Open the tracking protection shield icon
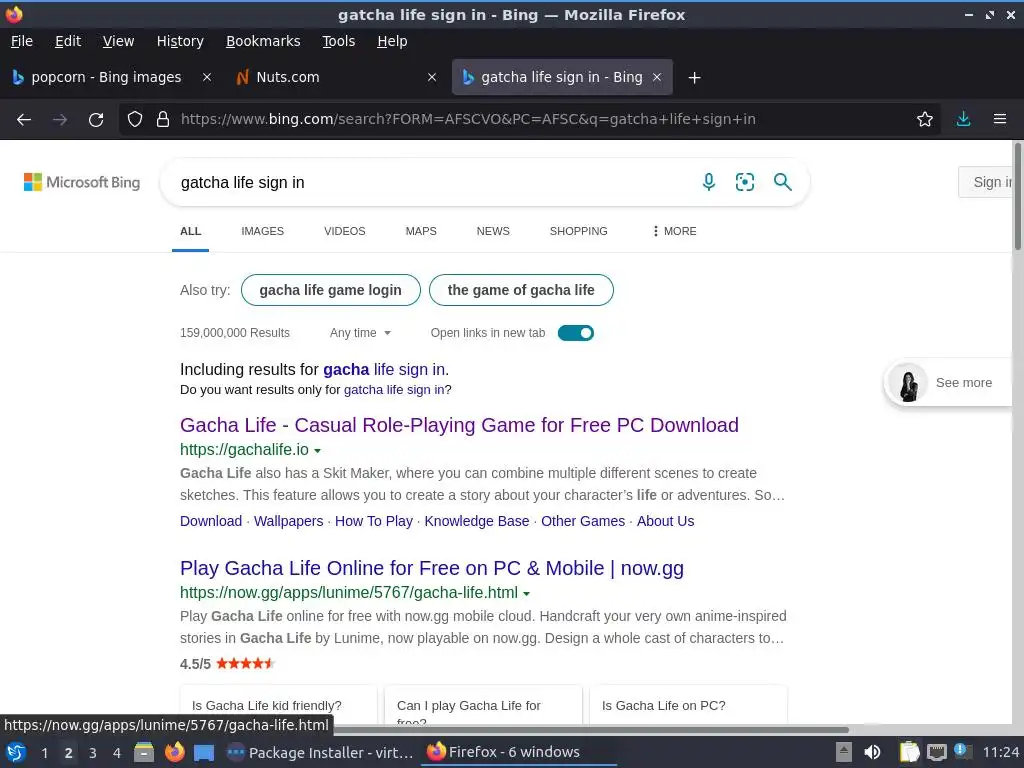Screen dimensions: 1024x768 [135, 120]
